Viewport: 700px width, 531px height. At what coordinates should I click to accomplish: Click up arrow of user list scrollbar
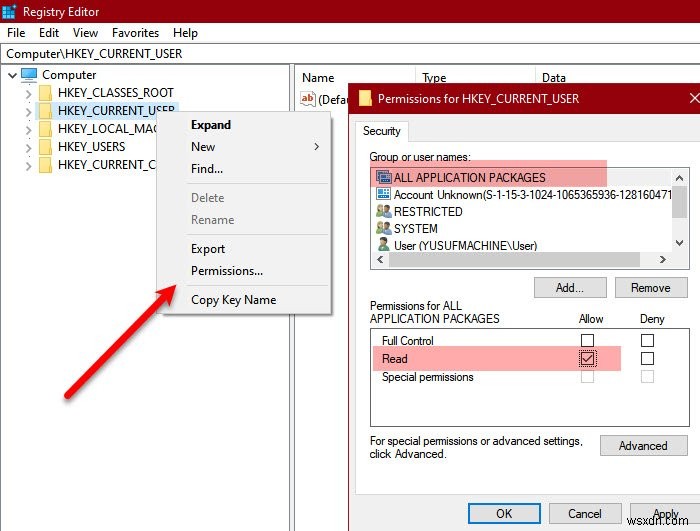679,178
